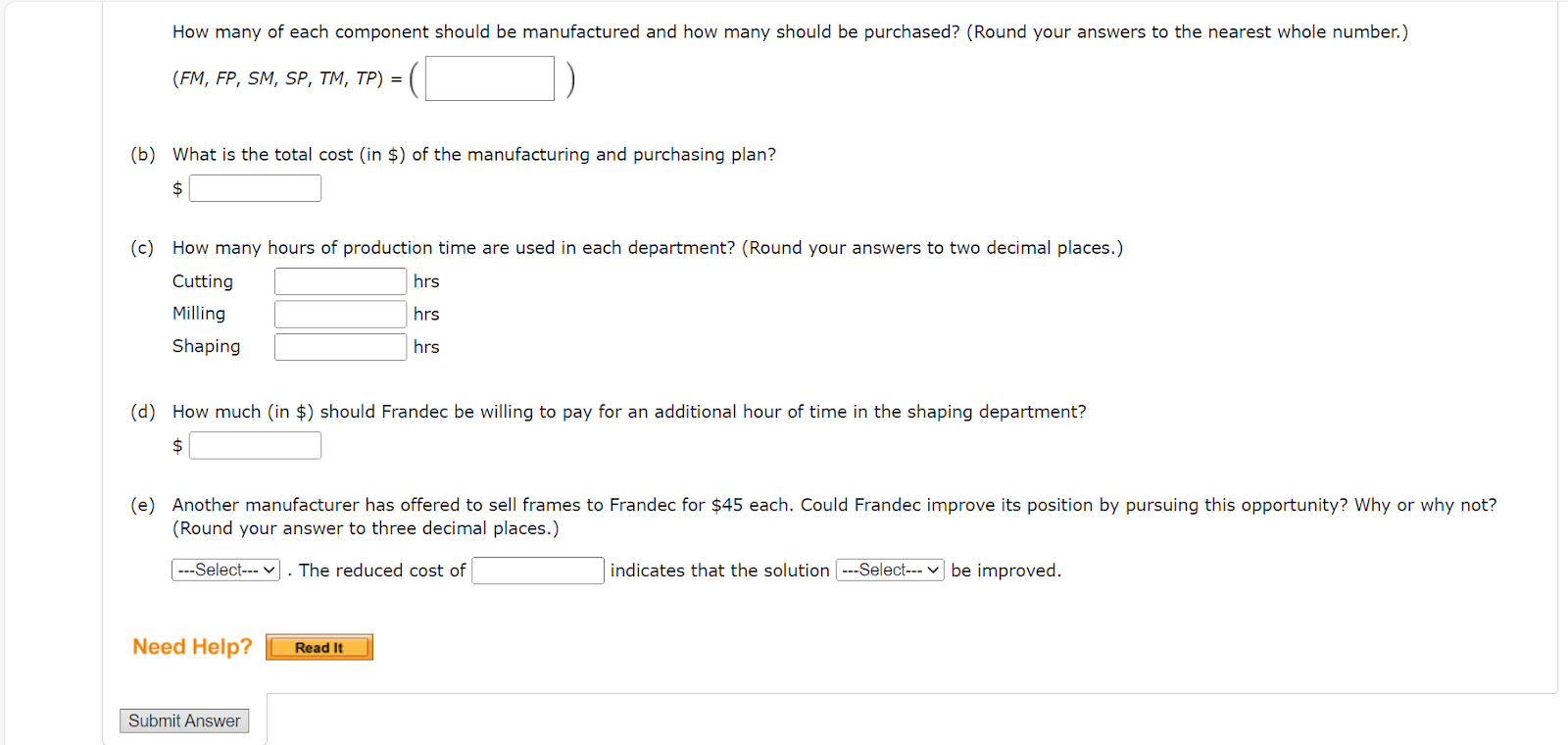Screen dimensions: 1568x745
Task: Click the Cutting hours input field
Action: [x=339, y=281]
